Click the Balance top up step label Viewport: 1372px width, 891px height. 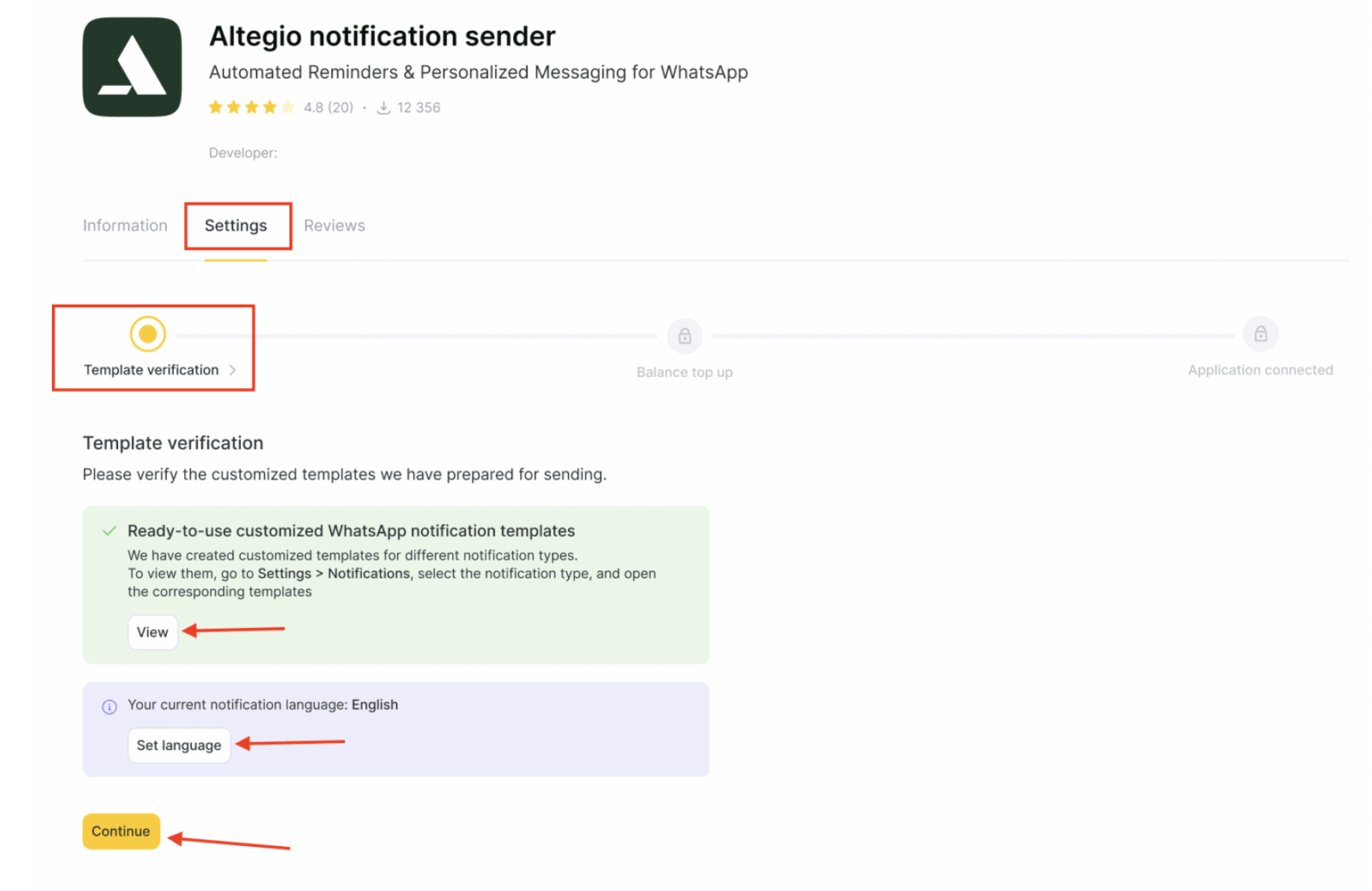click(x=684, y=372)
